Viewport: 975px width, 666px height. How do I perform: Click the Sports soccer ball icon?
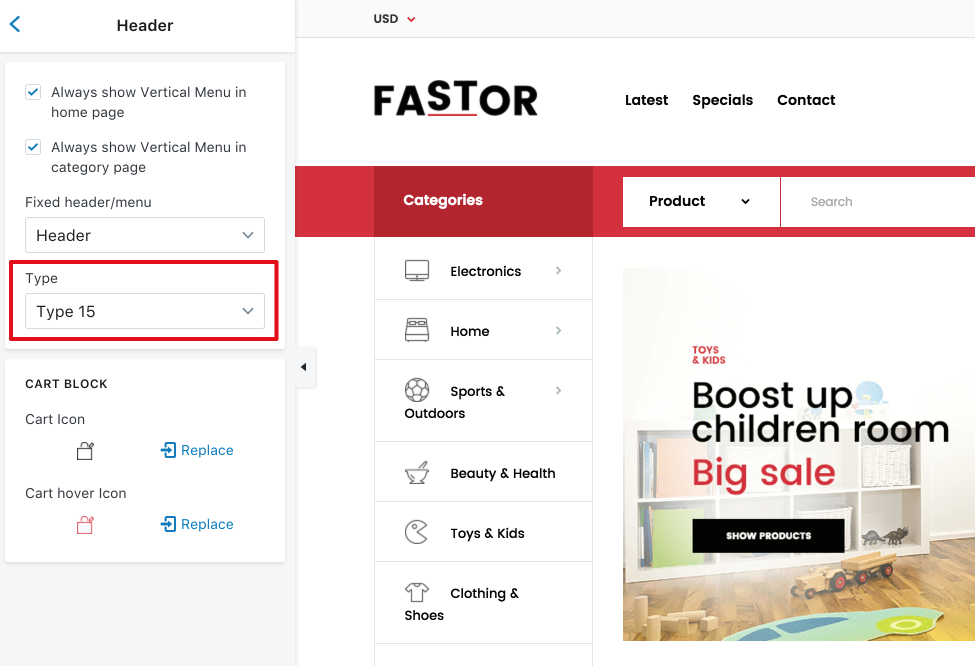pos(417,390)
